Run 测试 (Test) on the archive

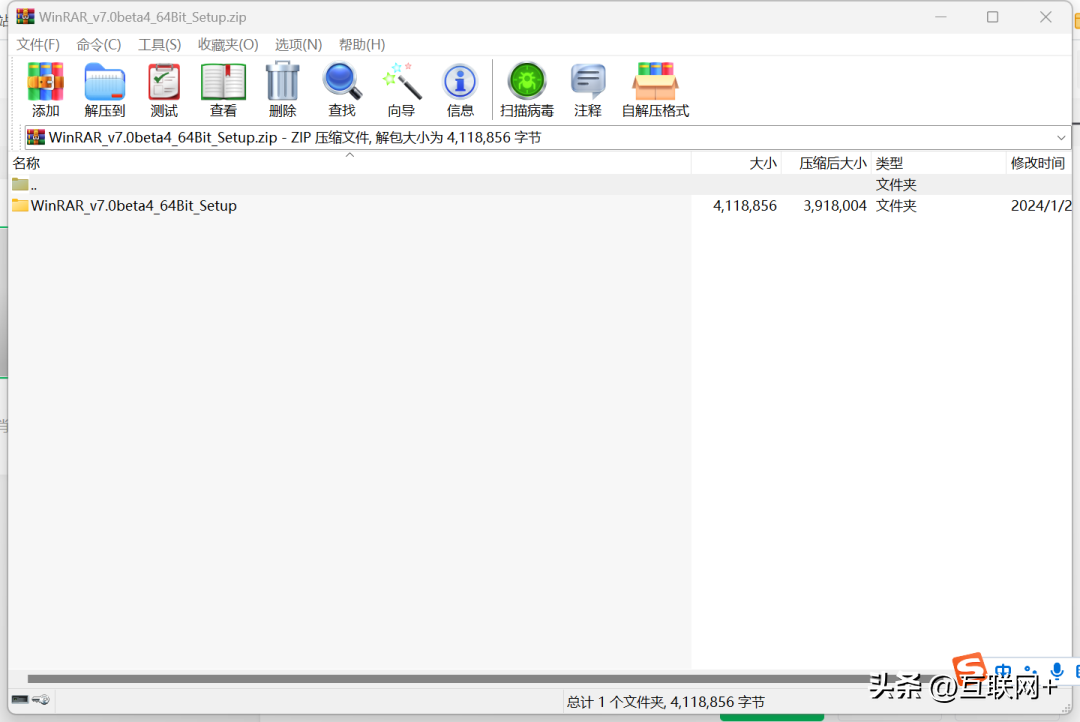[164, 90]
